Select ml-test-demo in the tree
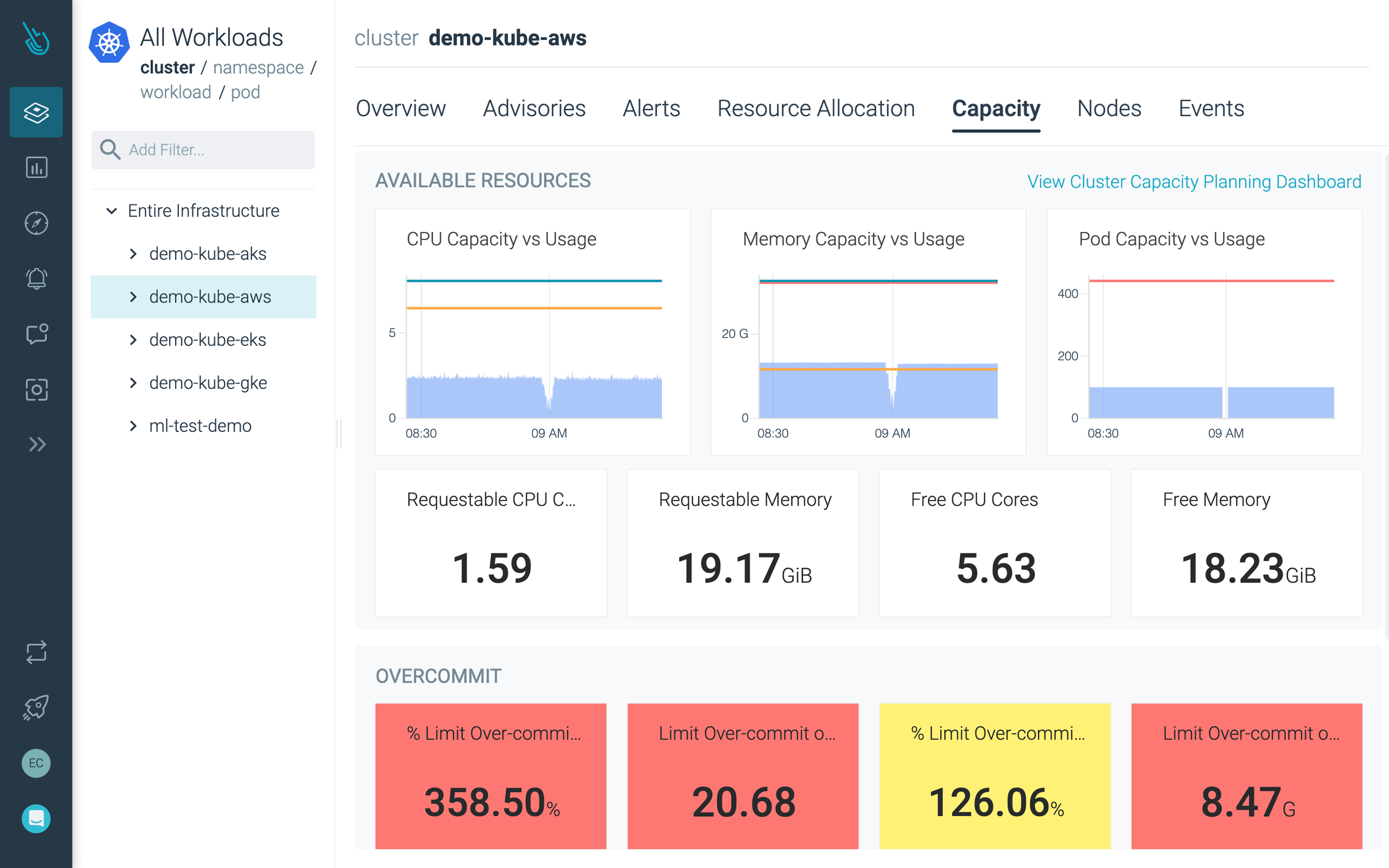 point(200,426)
